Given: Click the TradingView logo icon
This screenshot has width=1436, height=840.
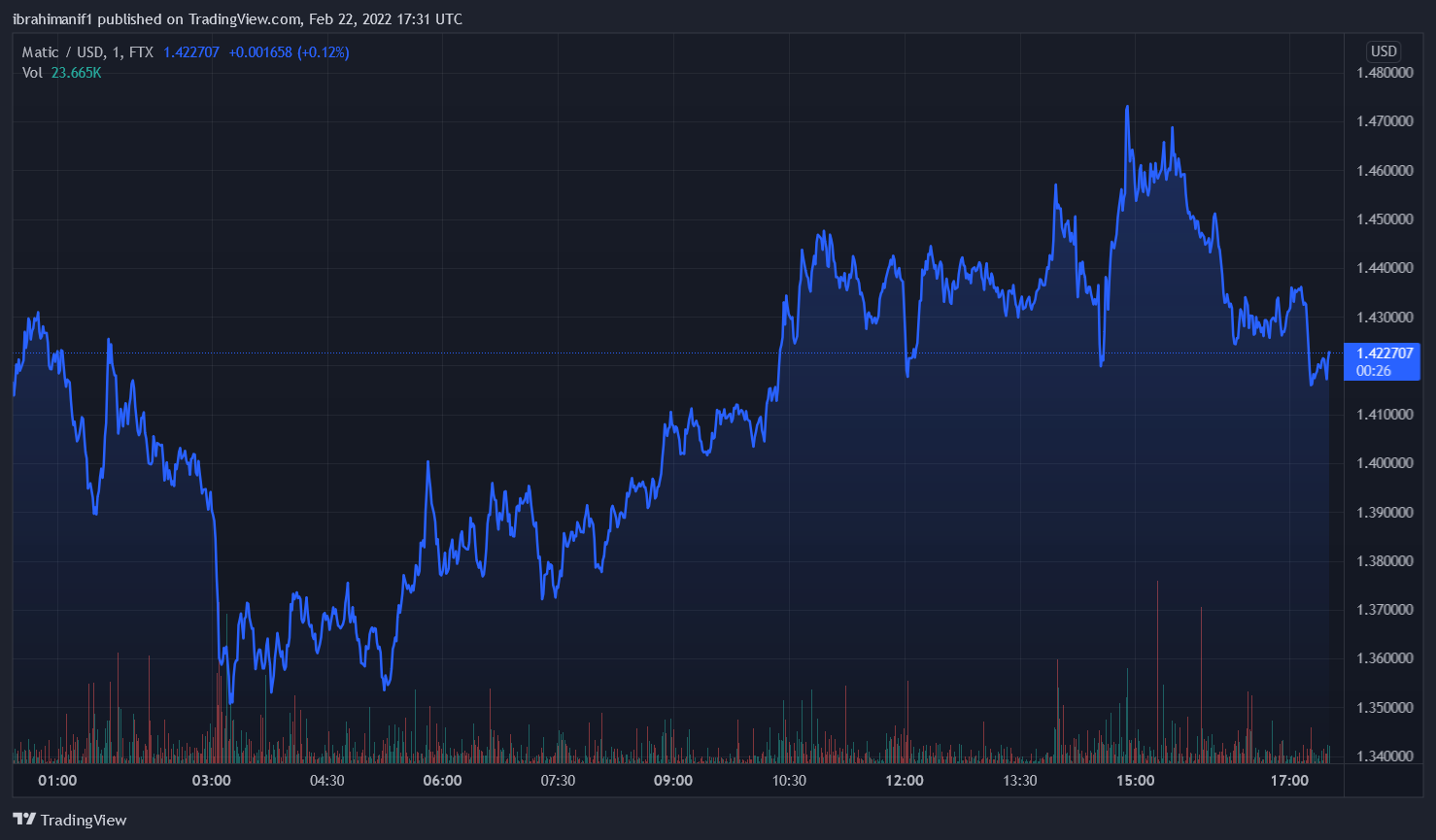Looking at the screenshot, I should (24, 820).
